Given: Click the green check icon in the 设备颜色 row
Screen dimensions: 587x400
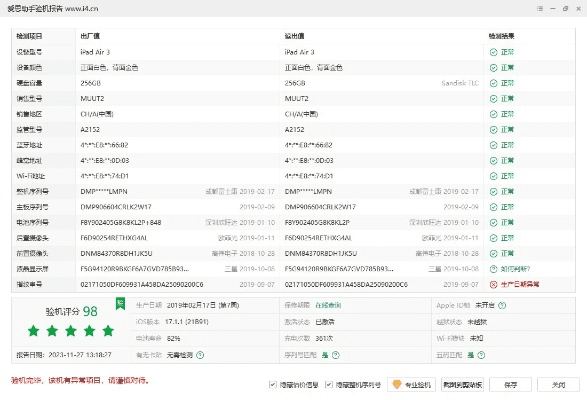Looking at the screenshot, I should tap(493, 67).
